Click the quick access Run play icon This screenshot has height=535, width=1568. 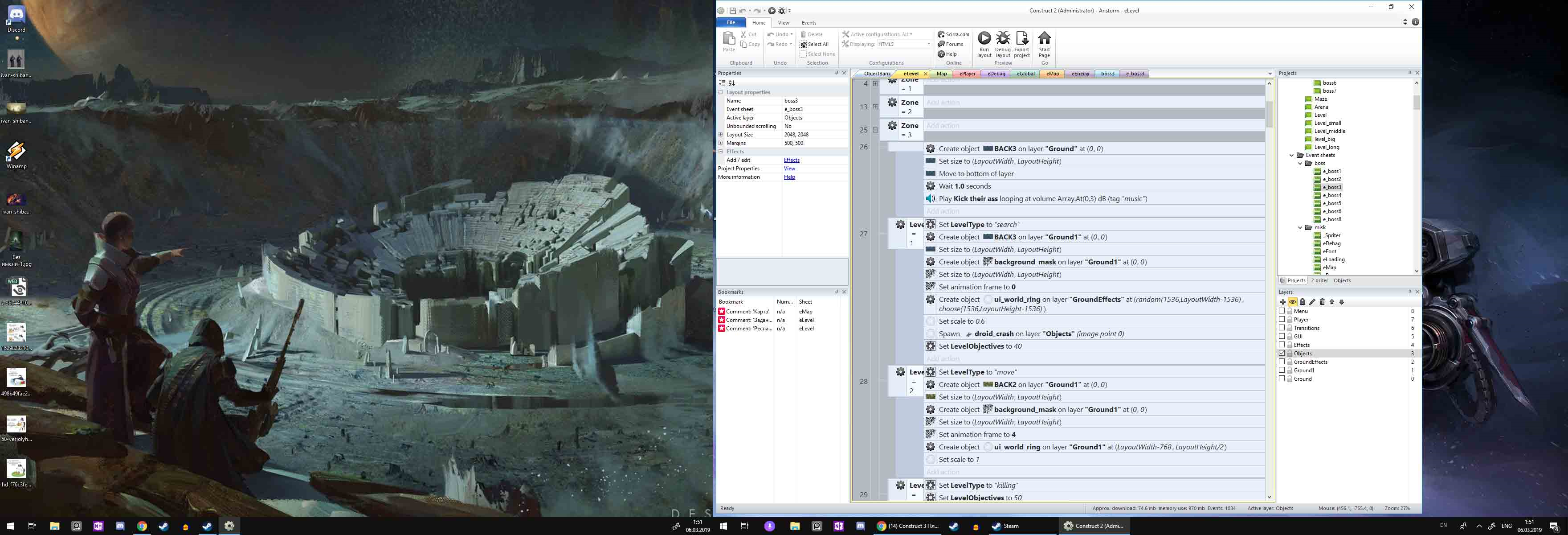click(772, 10)
